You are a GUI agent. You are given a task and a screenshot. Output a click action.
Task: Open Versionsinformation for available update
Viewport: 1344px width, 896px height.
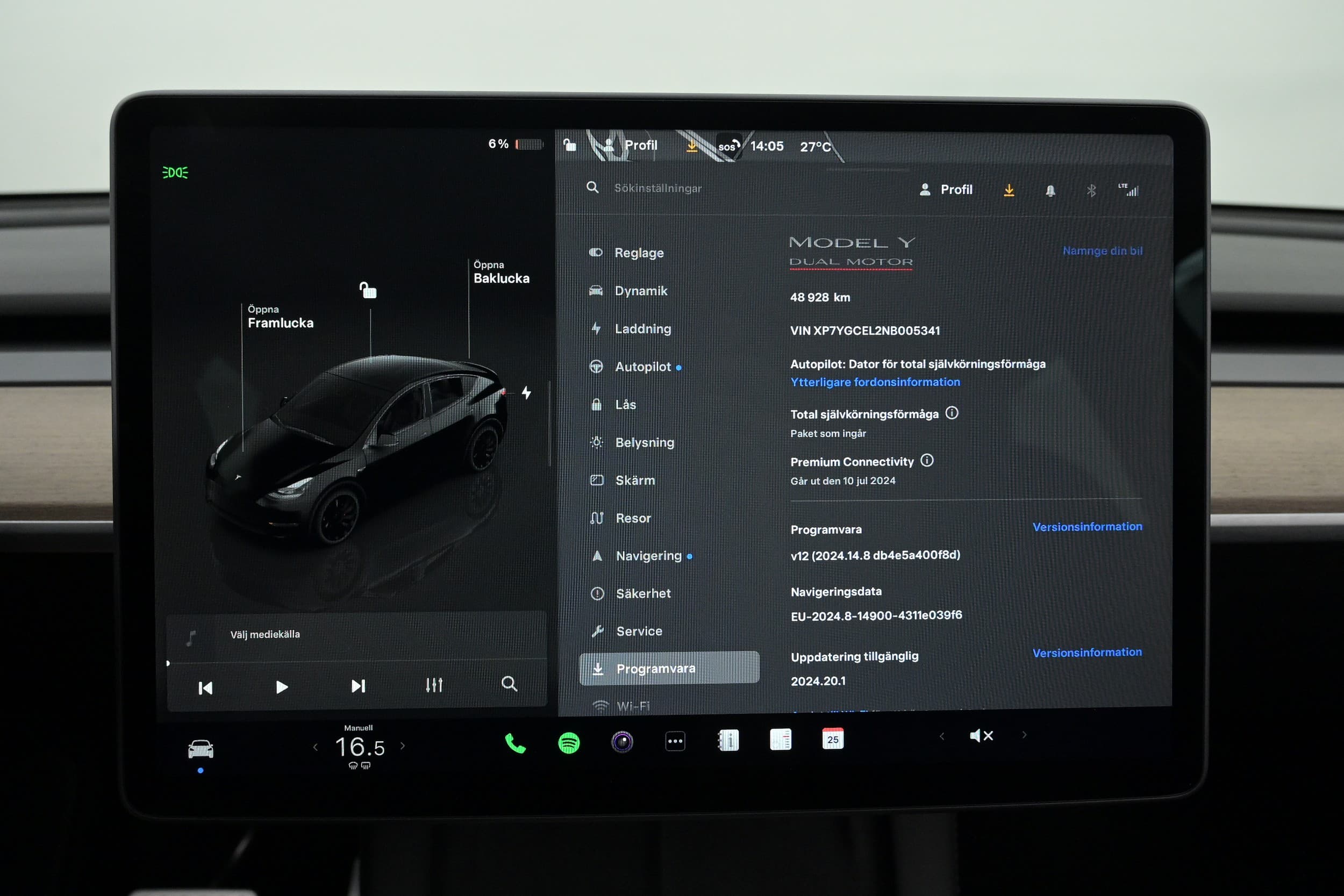[x=1088, y=653]
